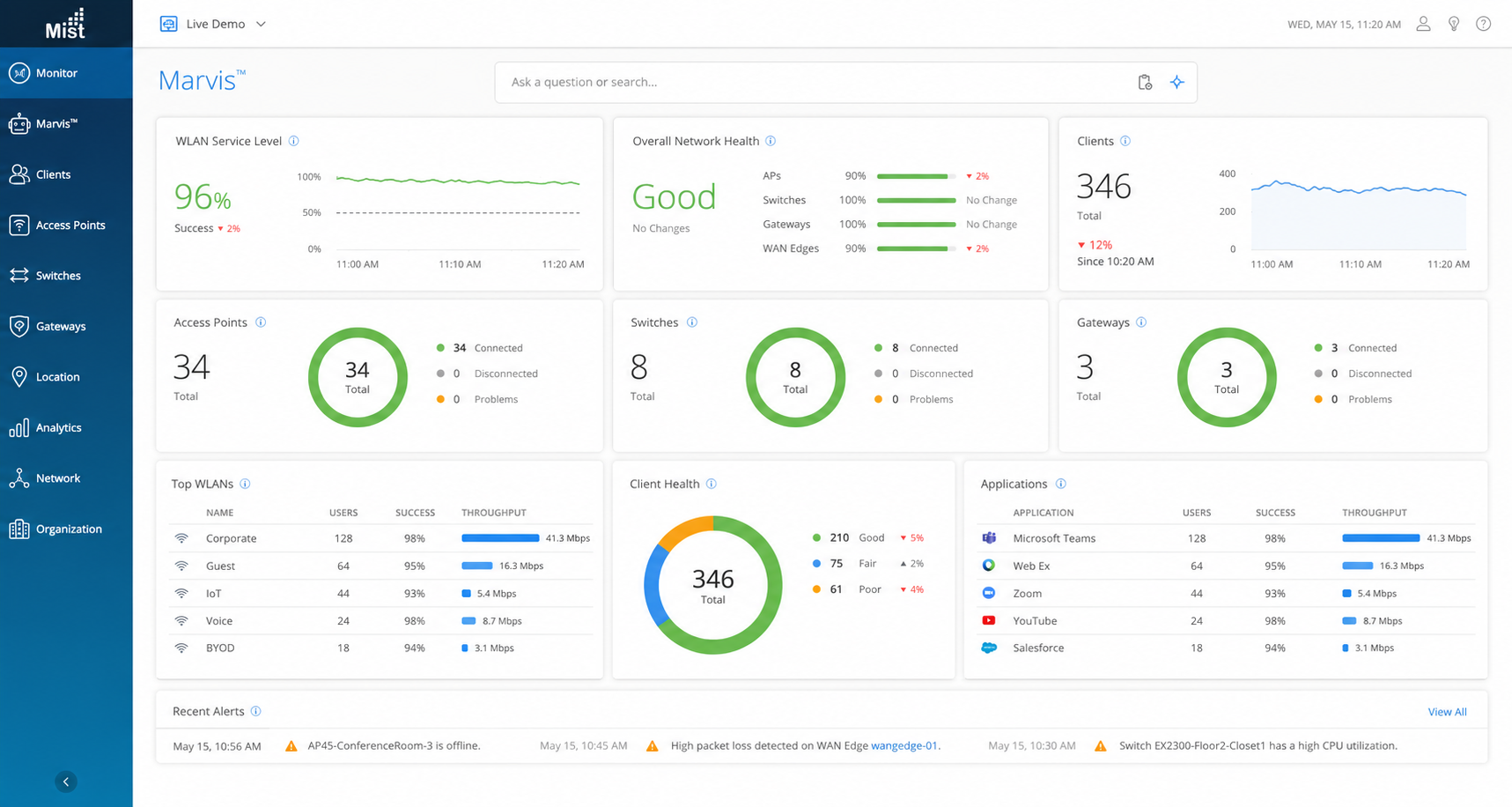Click the Salesforce application row
This screenshot has height=807, width=1512.
point(1226,648)
